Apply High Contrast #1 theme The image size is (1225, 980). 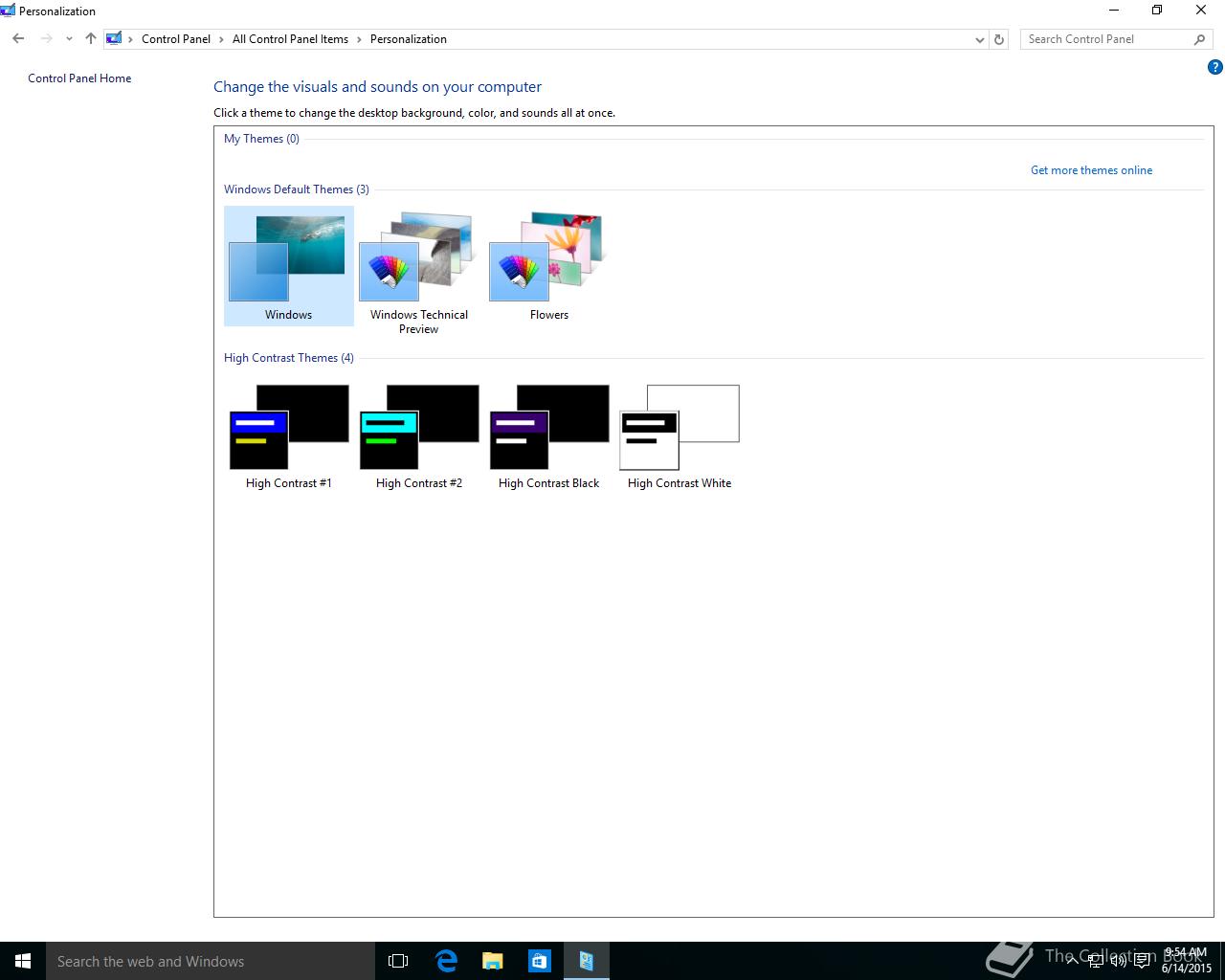(288, 435)
